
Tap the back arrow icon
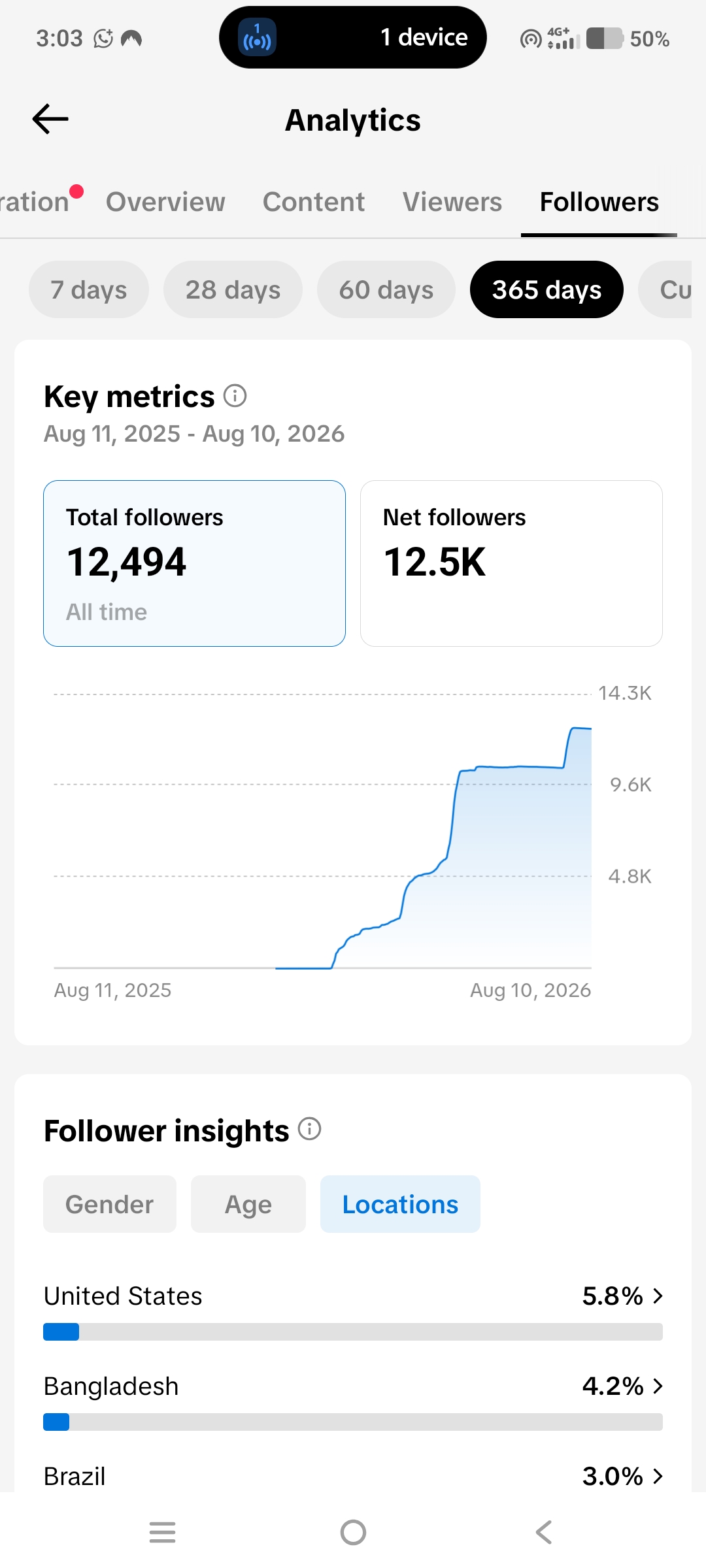50,119
